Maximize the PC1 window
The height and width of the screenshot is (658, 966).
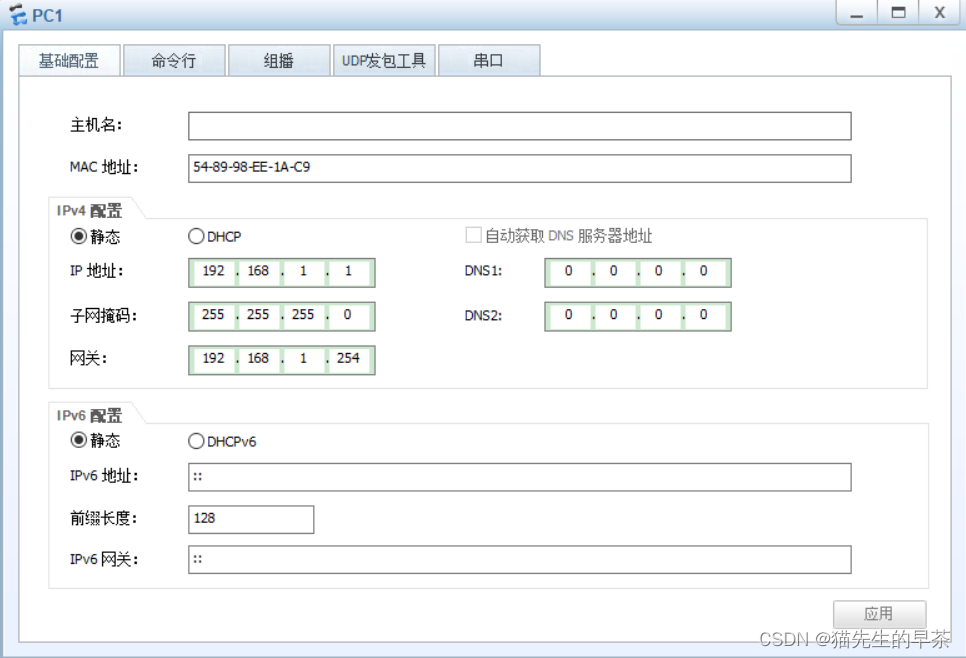point(898,12)
